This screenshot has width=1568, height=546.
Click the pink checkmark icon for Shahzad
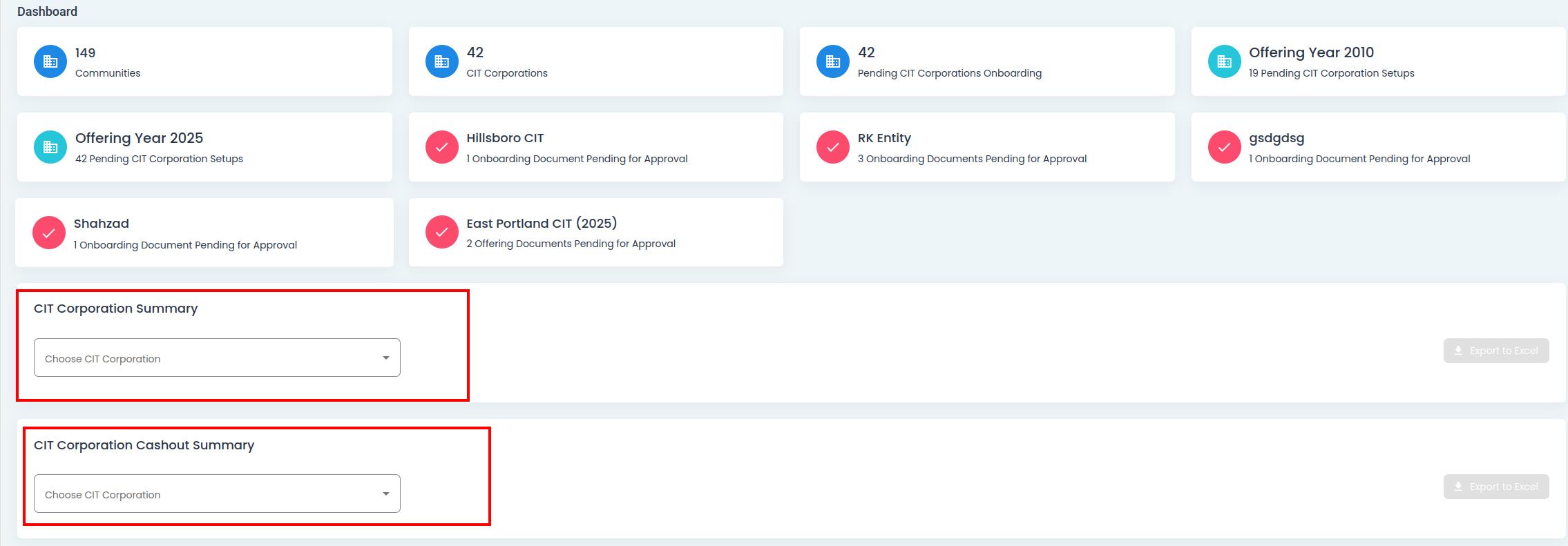49,233
